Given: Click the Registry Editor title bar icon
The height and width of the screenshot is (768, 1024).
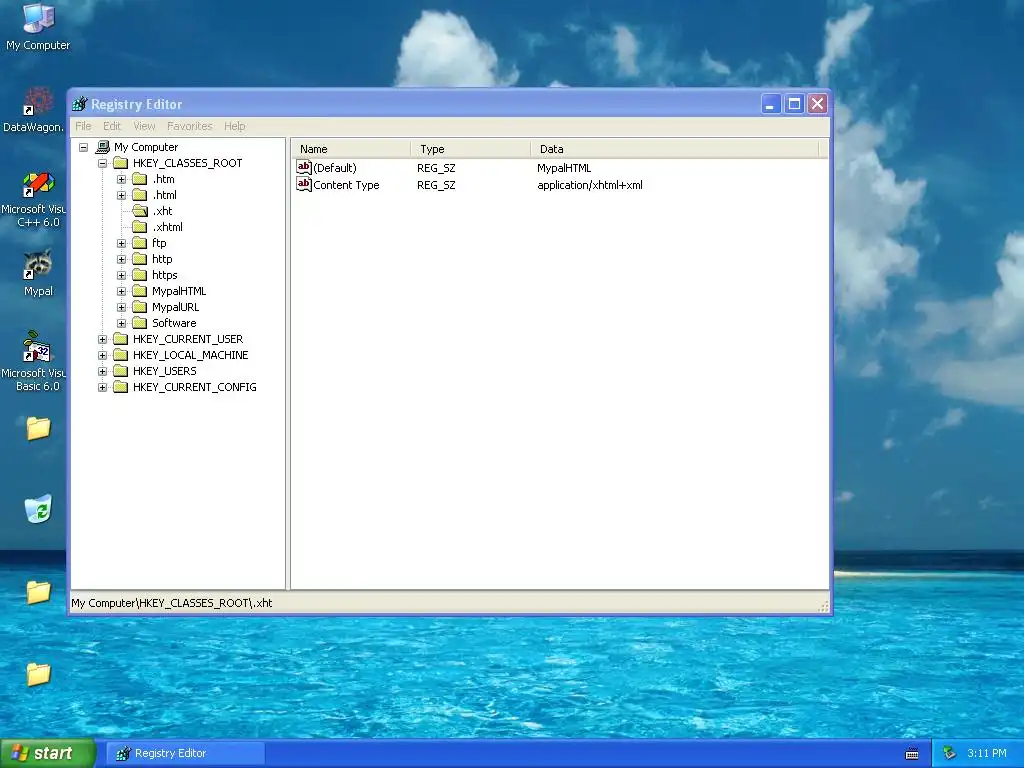Looking at the screenshot, I should pos(80,104).
